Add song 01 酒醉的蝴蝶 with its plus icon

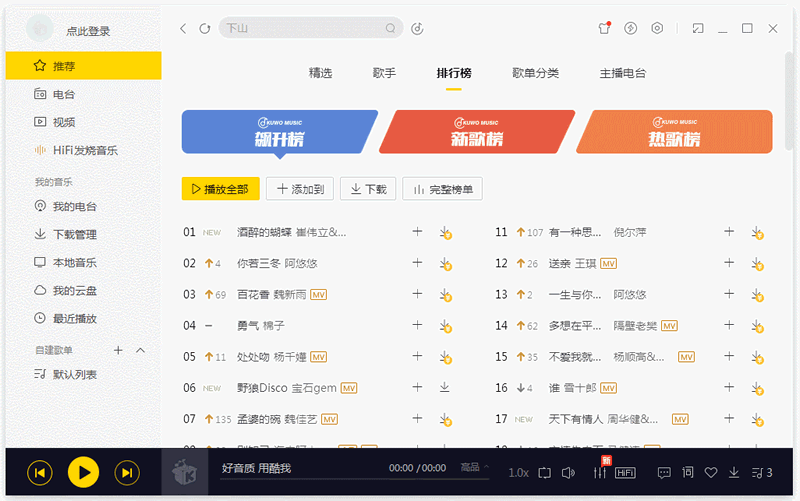[417, 232]
